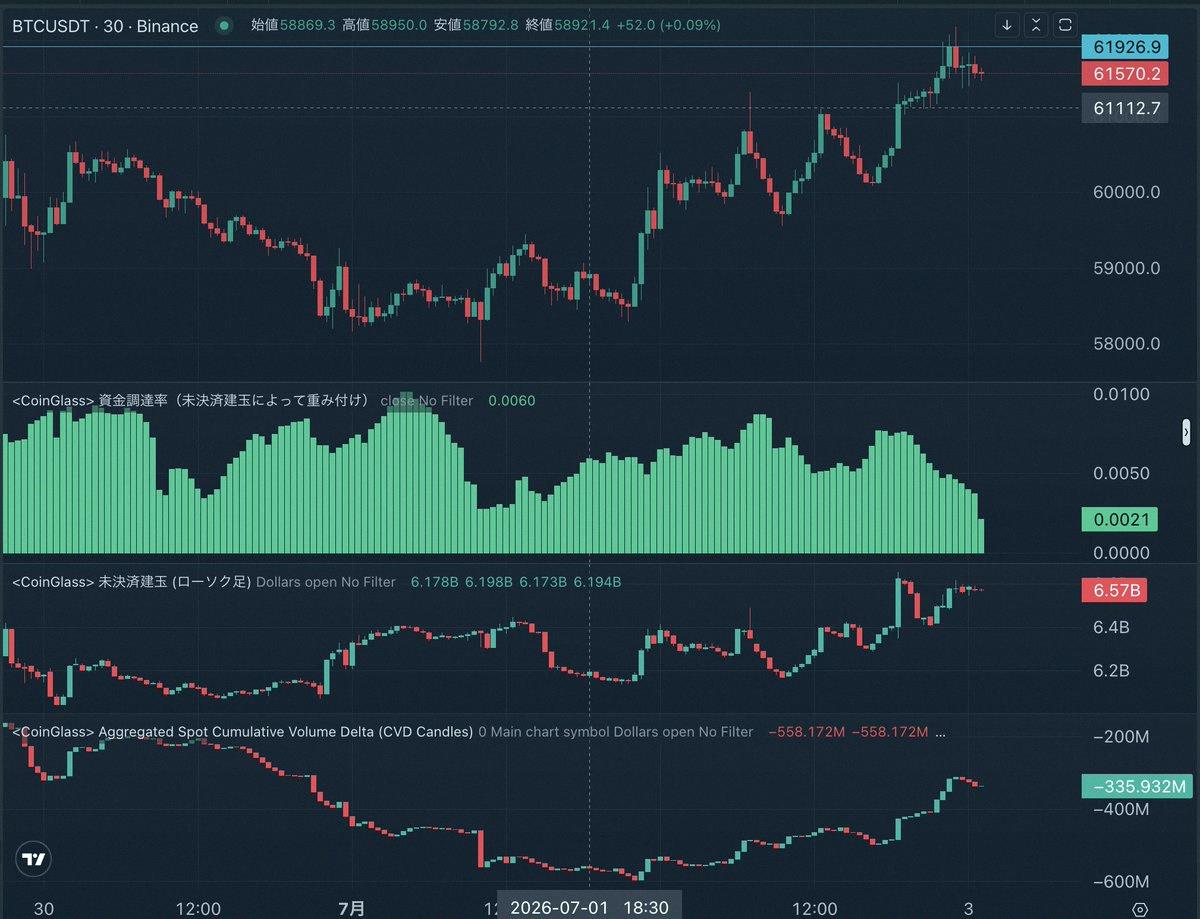Collapse the main chart pane
Viewport: 1200px width, 919px height.
1036,24
